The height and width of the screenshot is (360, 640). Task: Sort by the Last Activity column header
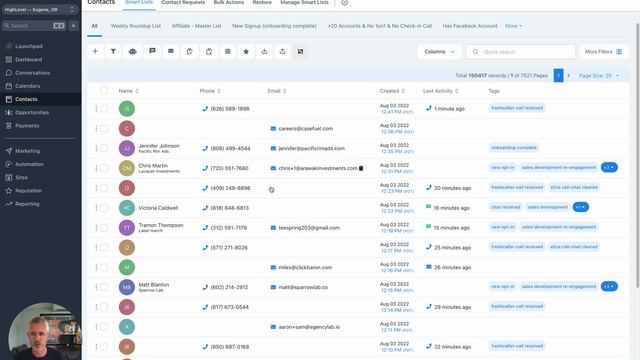pyautogui.click(x=441, y=91)
